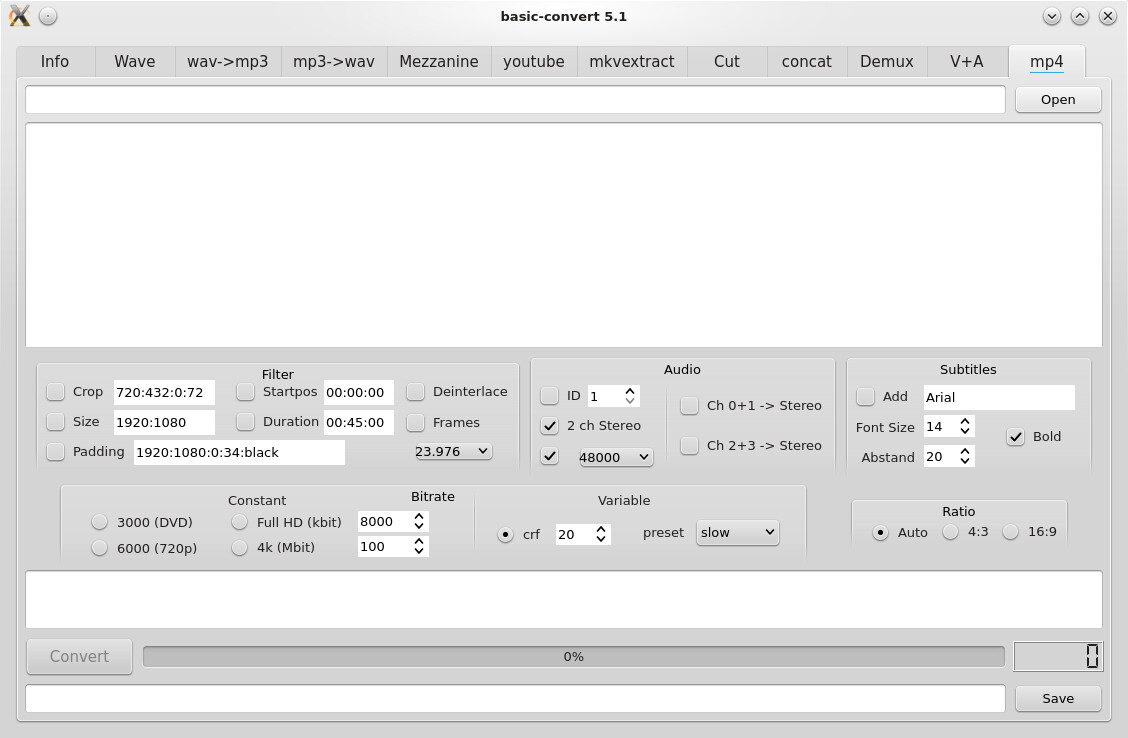This screenshot has width=1128, height=738.
Task: Click the X application icon in title bar
Action: pos(19,16)
